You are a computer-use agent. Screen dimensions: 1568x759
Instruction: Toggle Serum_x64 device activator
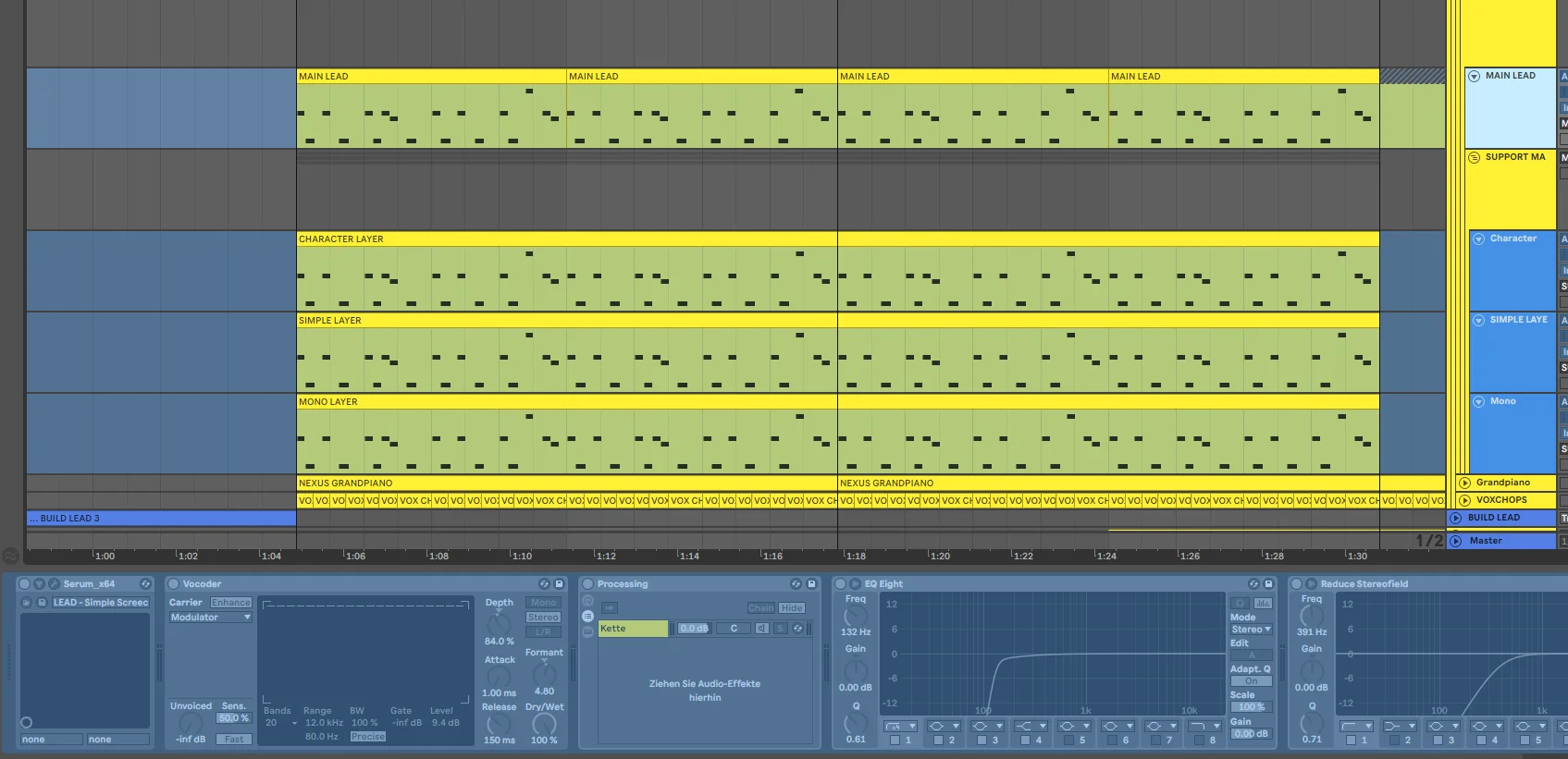pos(25,584)
